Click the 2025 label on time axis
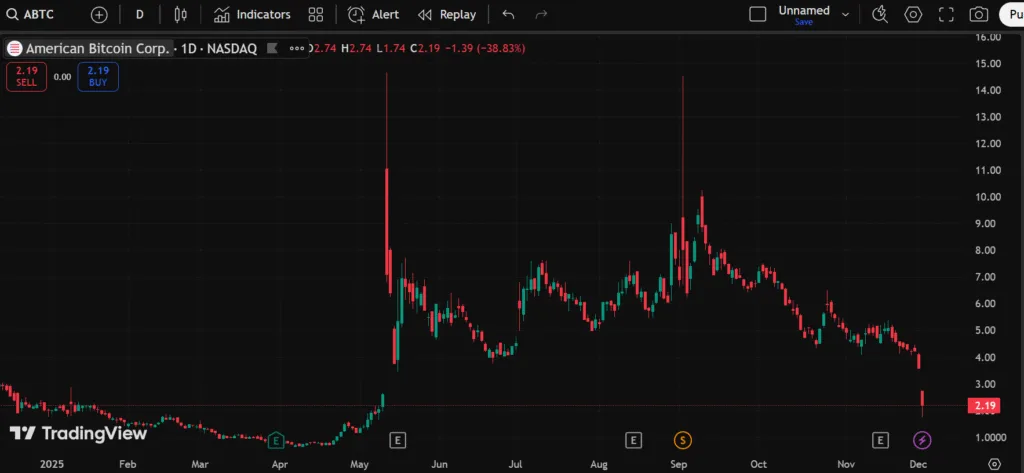Screen dimensions: 1024x473 point(52,464)
